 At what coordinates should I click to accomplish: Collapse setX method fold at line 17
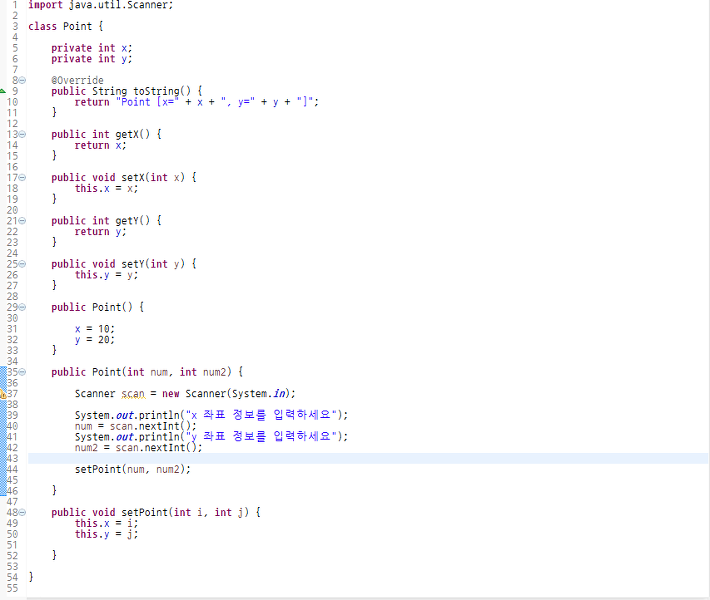pos(22,178)
